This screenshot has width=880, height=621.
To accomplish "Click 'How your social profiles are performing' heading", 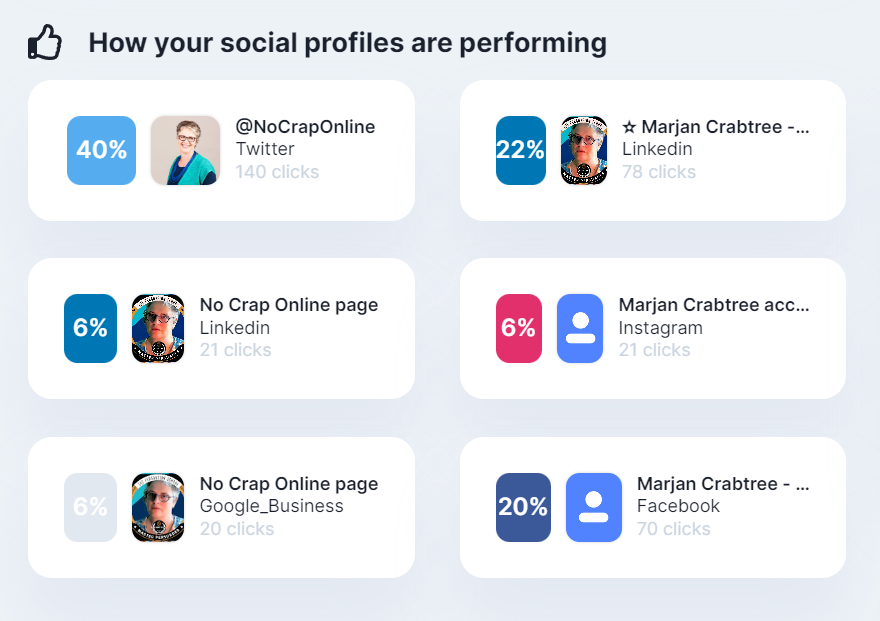I will 347,43.
